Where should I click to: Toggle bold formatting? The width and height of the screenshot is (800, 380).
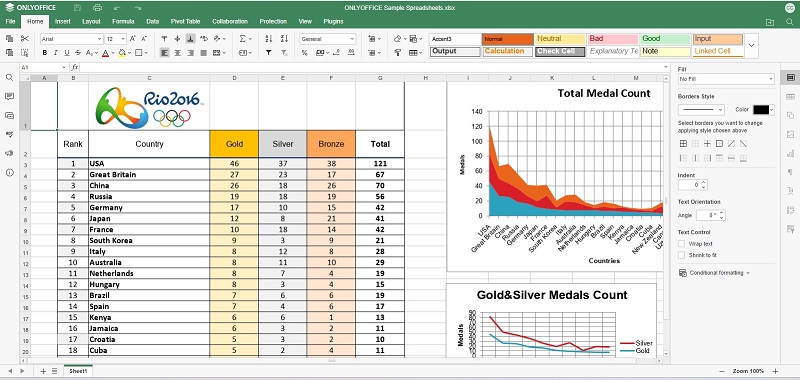44,53
